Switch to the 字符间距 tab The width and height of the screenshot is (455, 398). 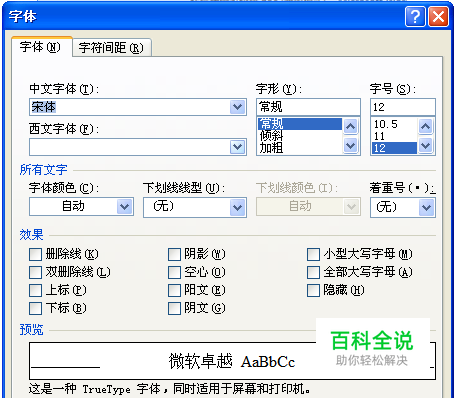point(111,48)
